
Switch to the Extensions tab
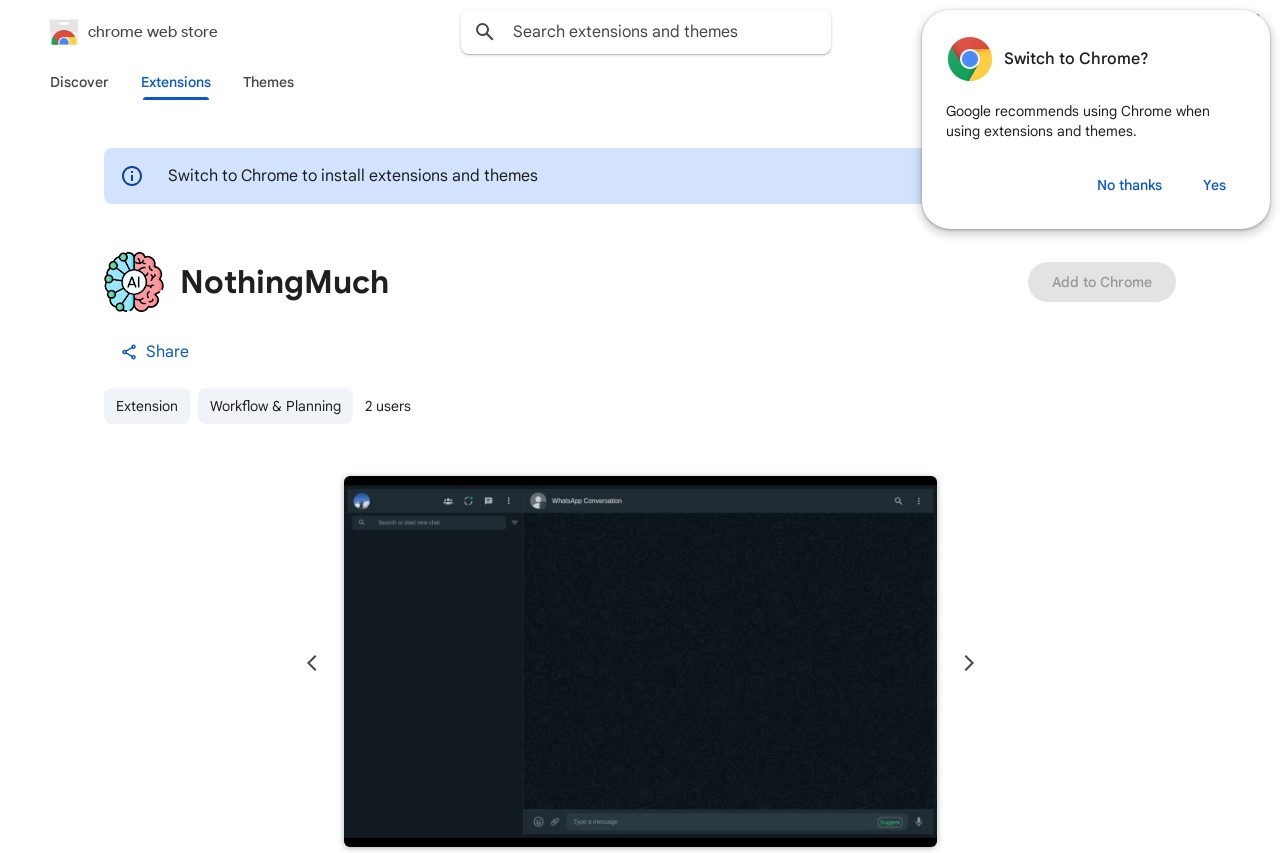click(x=176, y=82)
